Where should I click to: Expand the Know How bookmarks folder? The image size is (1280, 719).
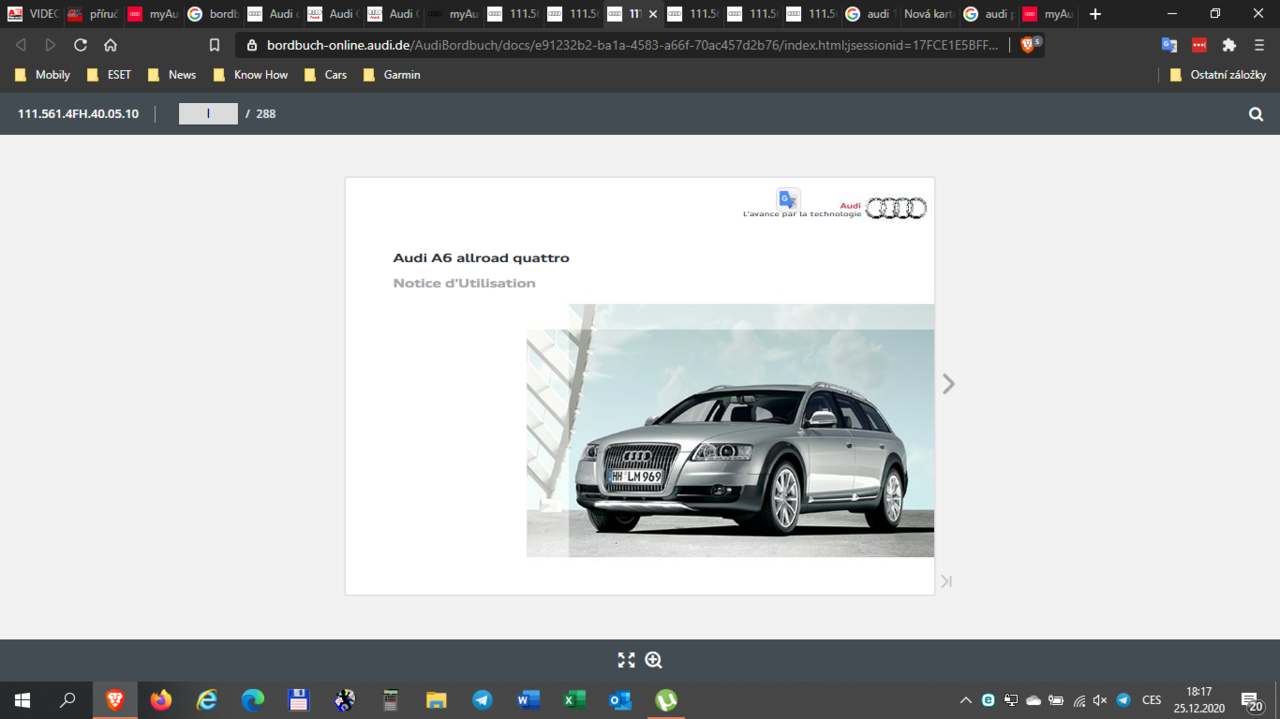coord(251,75)
